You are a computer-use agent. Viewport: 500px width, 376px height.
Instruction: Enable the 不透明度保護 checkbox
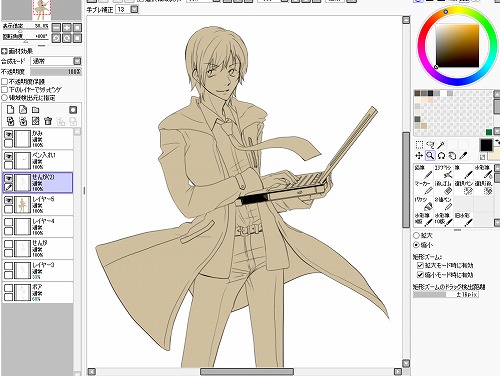[4, 81]
